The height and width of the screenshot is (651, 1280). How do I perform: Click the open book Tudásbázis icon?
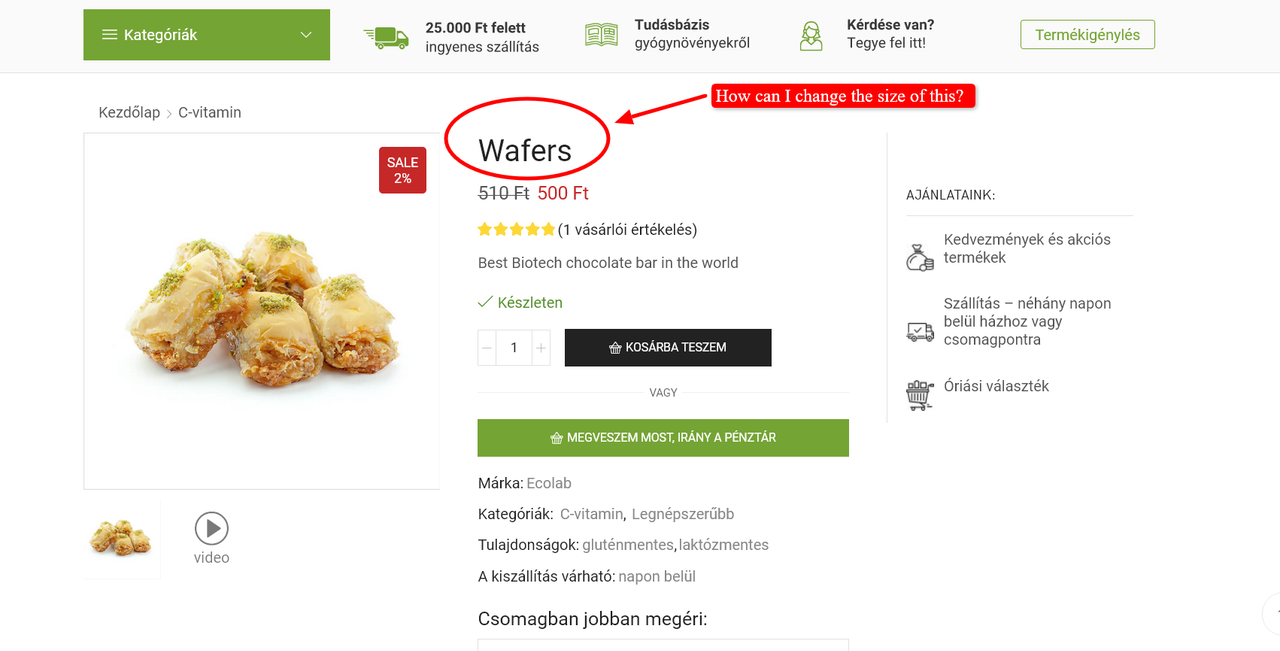(x=602, y=35)
